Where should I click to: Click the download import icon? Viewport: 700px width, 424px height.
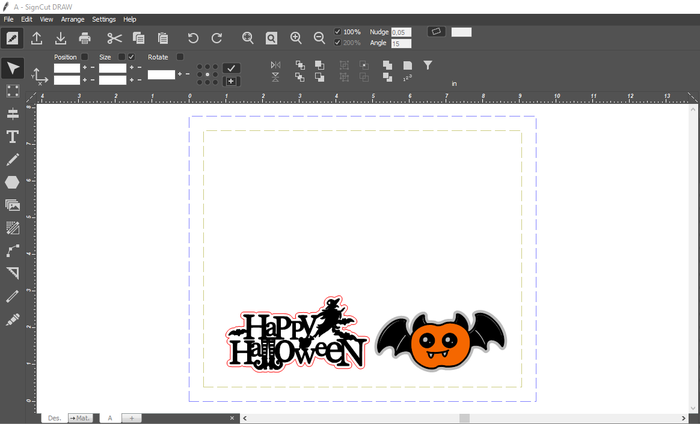[61, 38]
